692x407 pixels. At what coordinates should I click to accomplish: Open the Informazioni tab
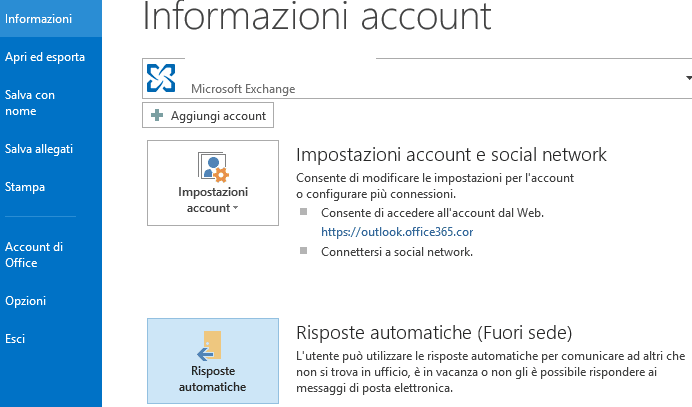pos(51,19)
